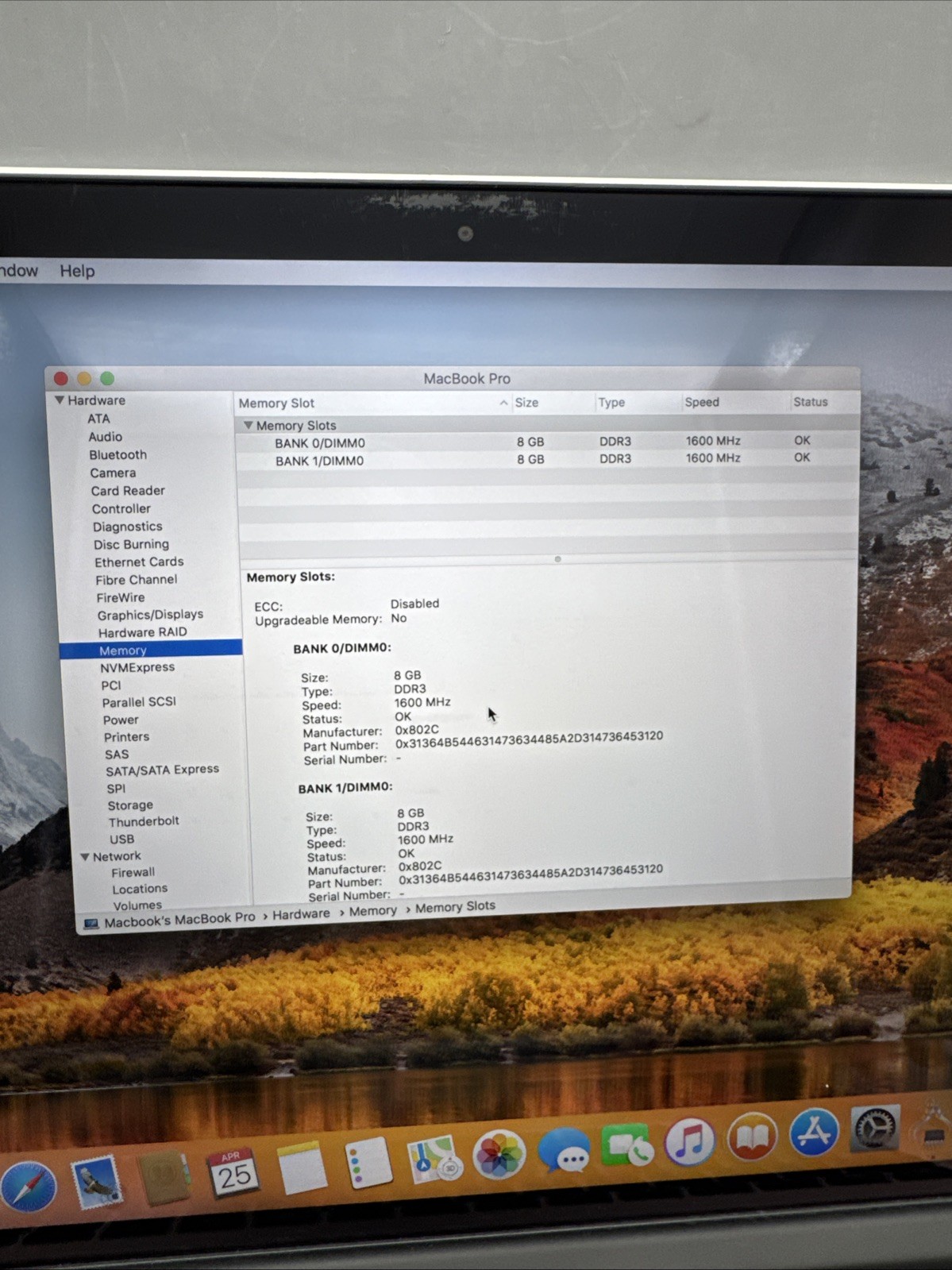The width and height of the screenshot is (952, 1270).
Task: Collapse the Network tree section
Action: click(85, 857)
